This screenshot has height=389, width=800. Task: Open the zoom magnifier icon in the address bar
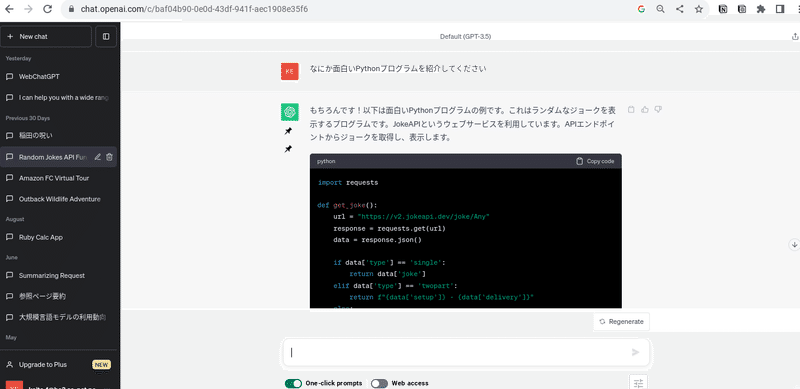[x=661, y=9]
